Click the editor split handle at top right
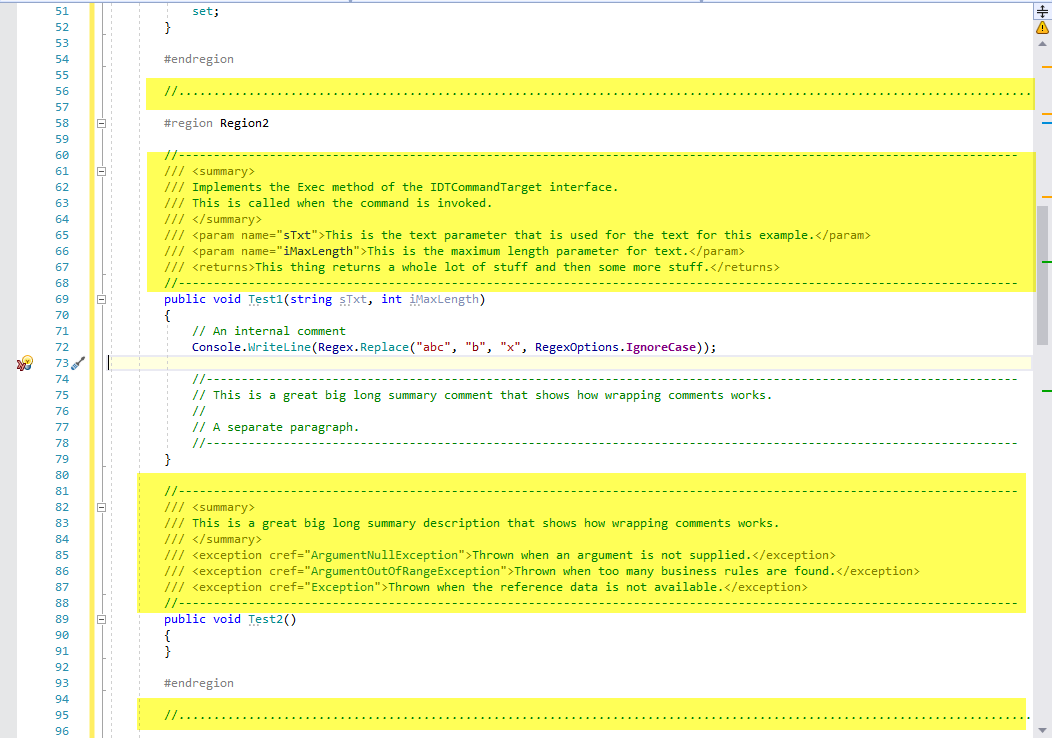Screen dimensions: 1052x738 coord(1042,10)
